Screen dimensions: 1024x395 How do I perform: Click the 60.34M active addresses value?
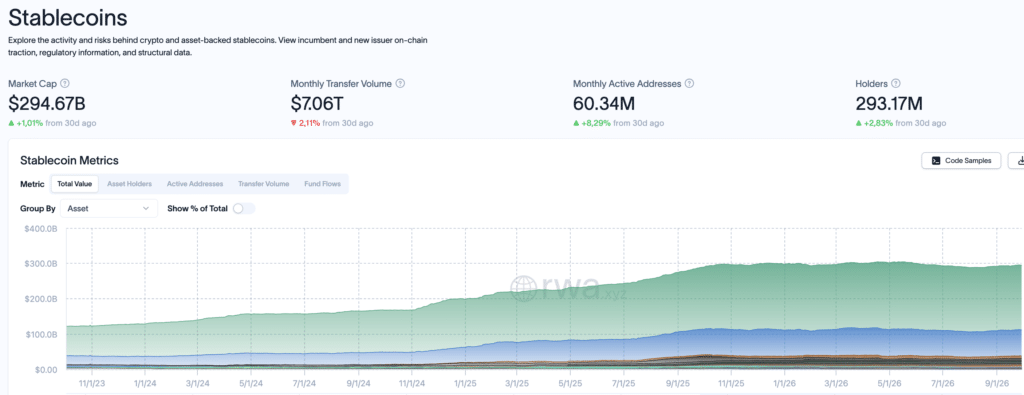tap(604, 103)
